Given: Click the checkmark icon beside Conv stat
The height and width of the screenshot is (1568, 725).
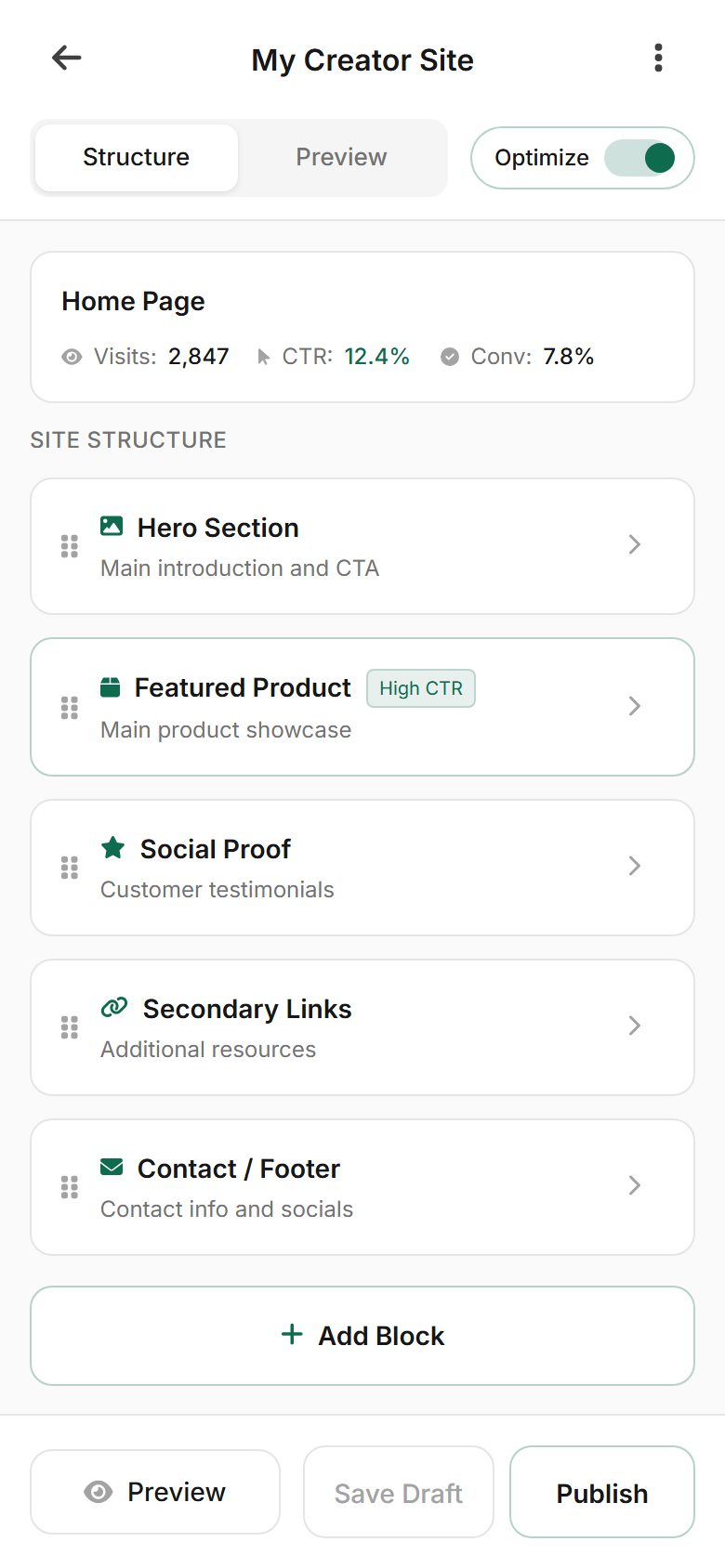Looking at the screenshot, I should (x=450, y=356).
